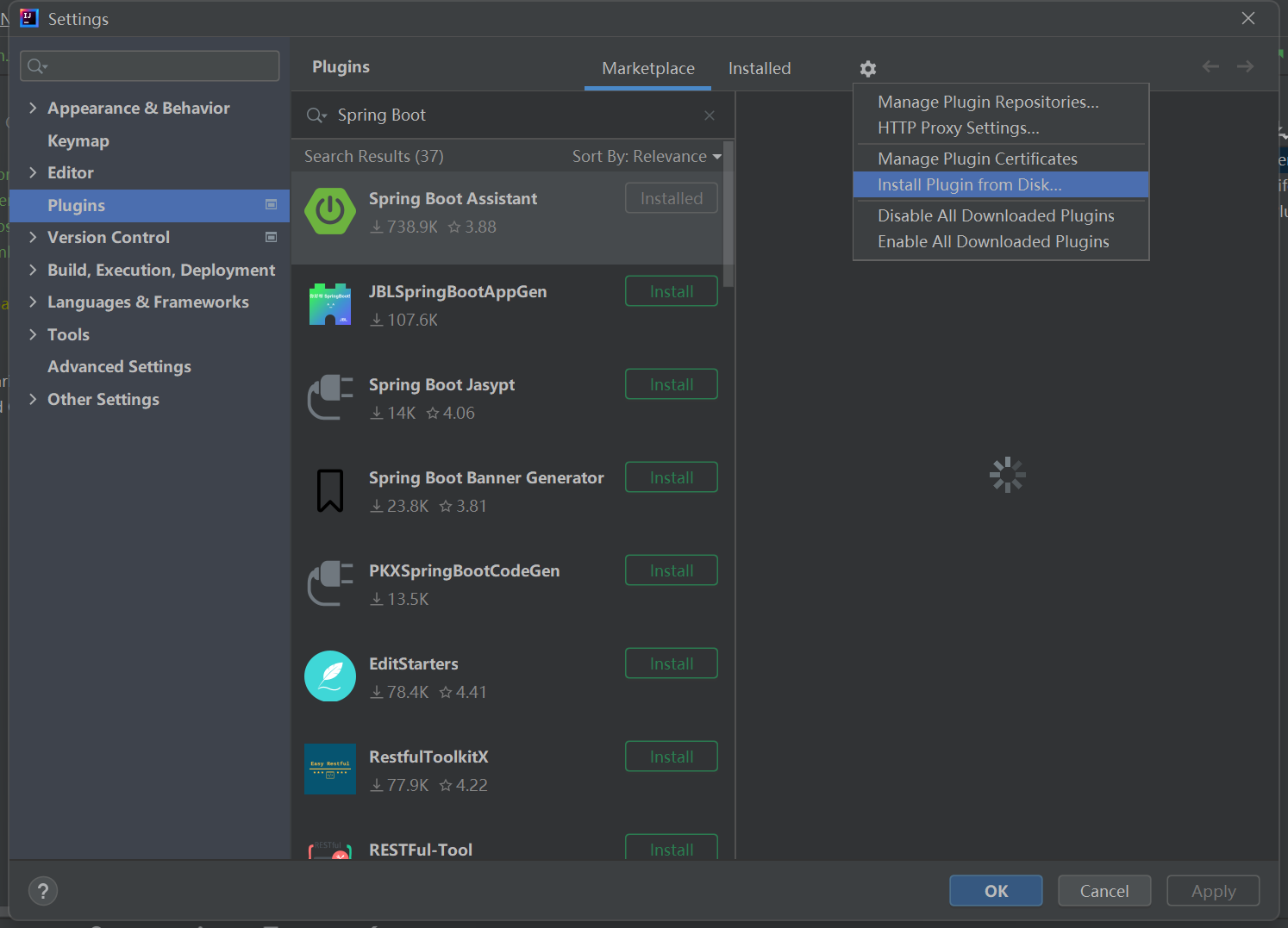Click the Installed button for Spring Boot Assistant
This screenshot has height=928, width=1288.
tap(672, 198)
